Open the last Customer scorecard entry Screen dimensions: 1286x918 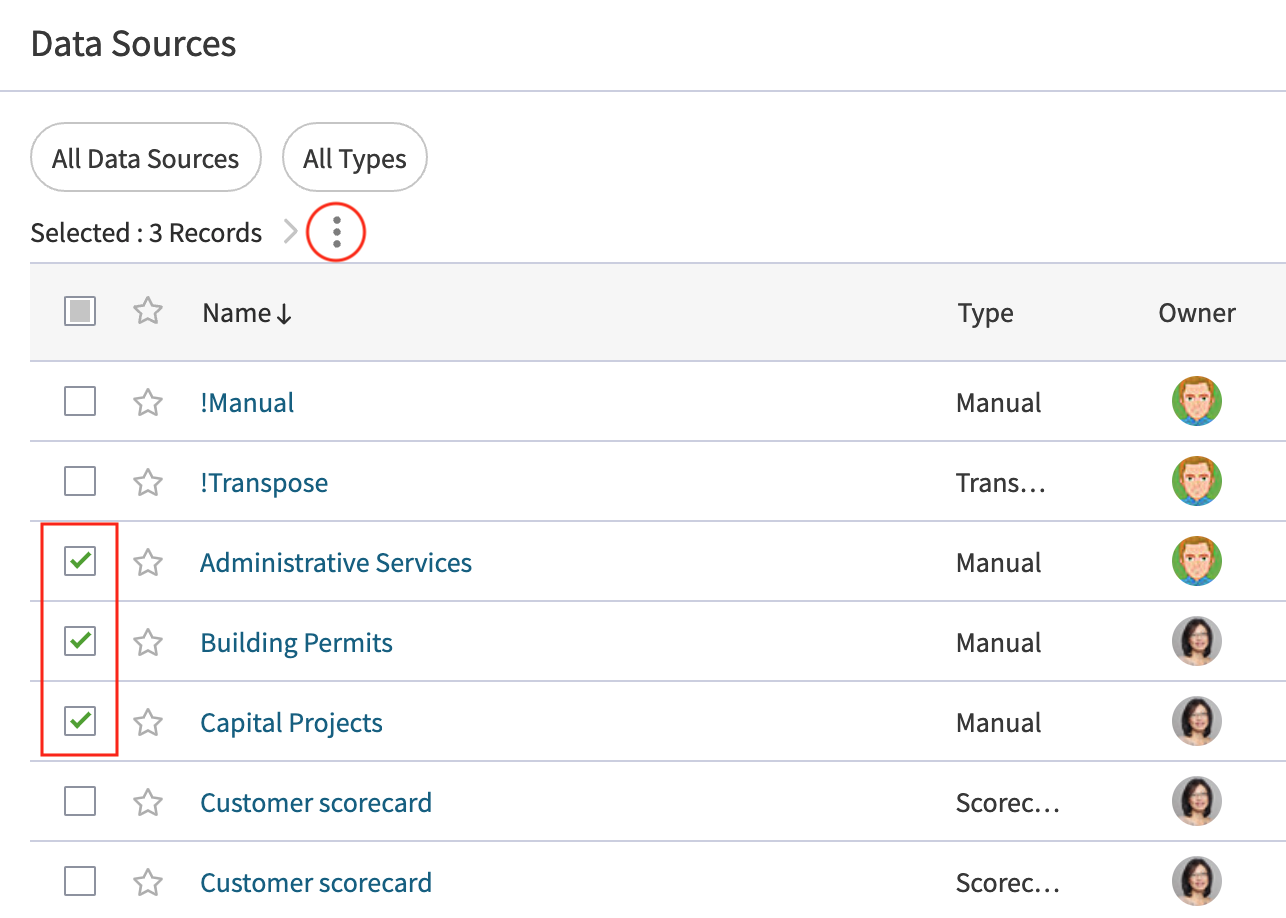pos(316,882)
